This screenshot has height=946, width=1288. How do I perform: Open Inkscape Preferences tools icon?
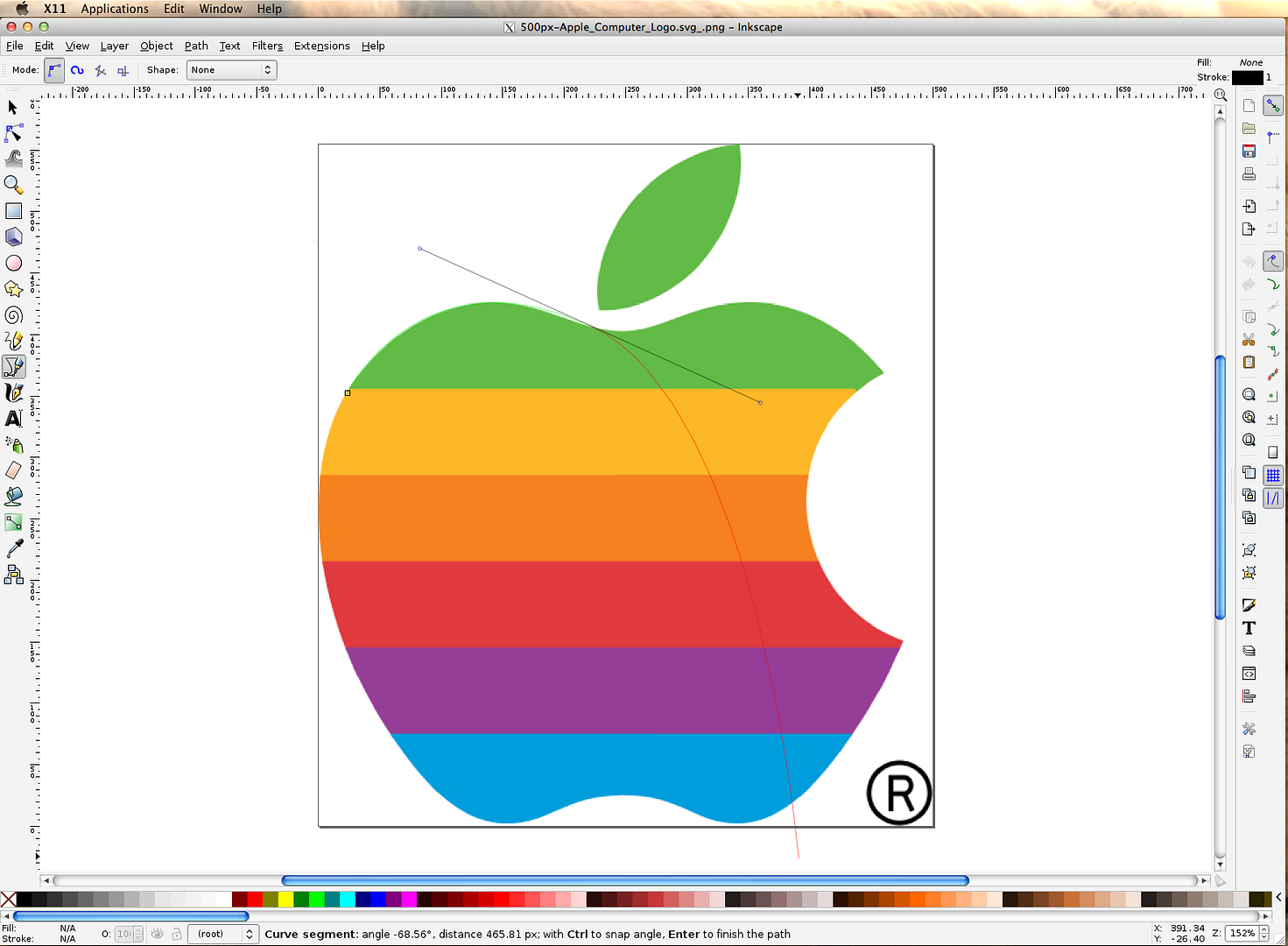1249,729
